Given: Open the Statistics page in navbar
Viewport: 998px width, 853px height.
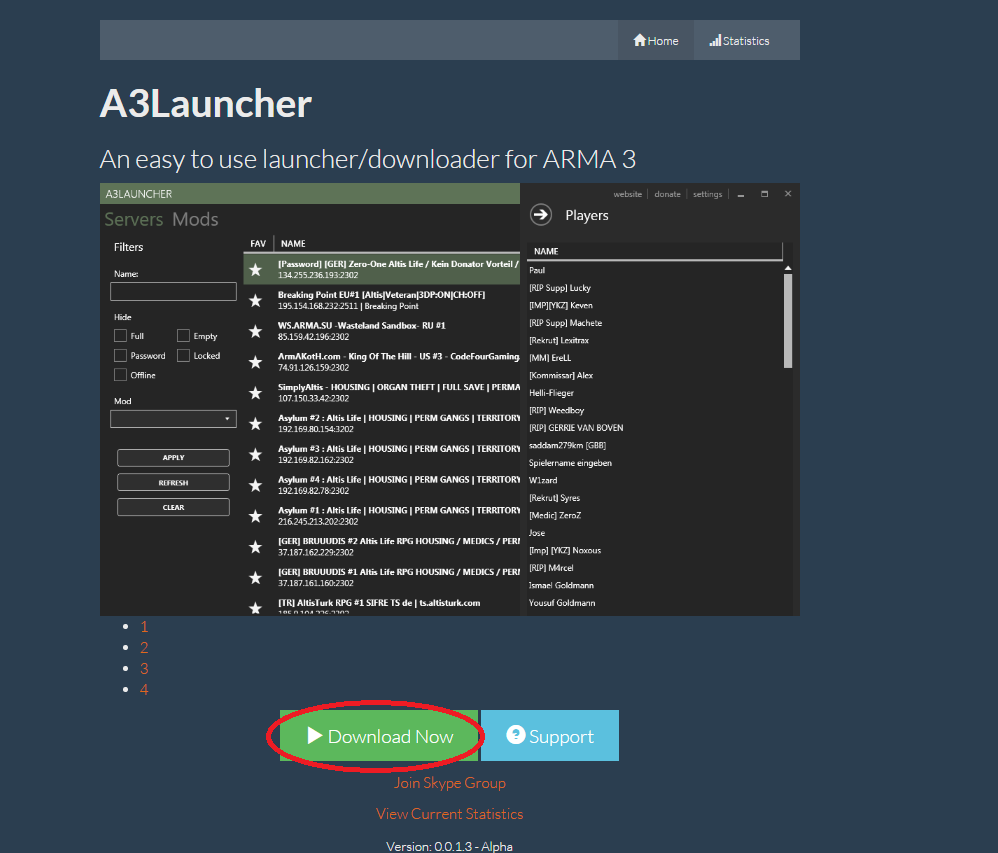Looking at the screenshot, I should point(740,41).
